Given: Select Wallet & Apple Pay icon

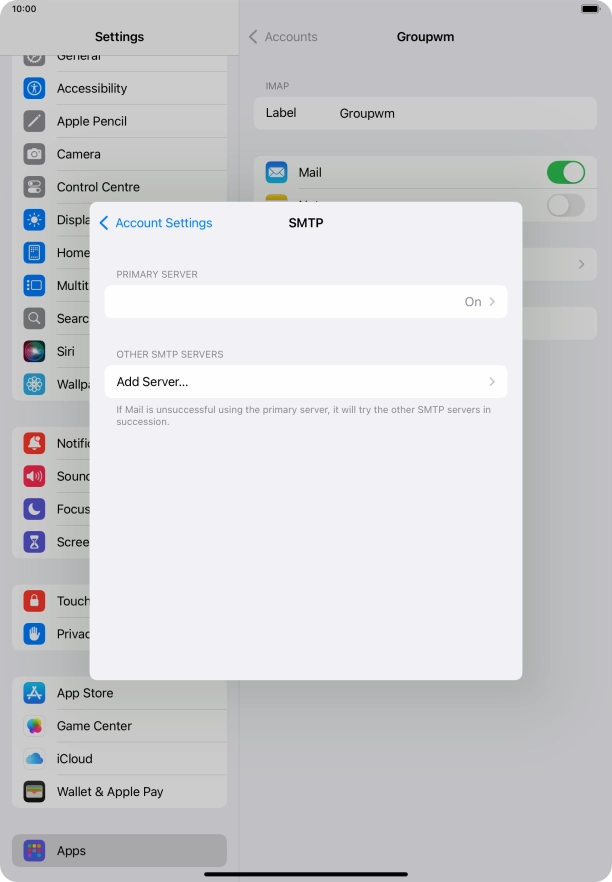Looking at the screenshot, I should [x=35, y=792].
